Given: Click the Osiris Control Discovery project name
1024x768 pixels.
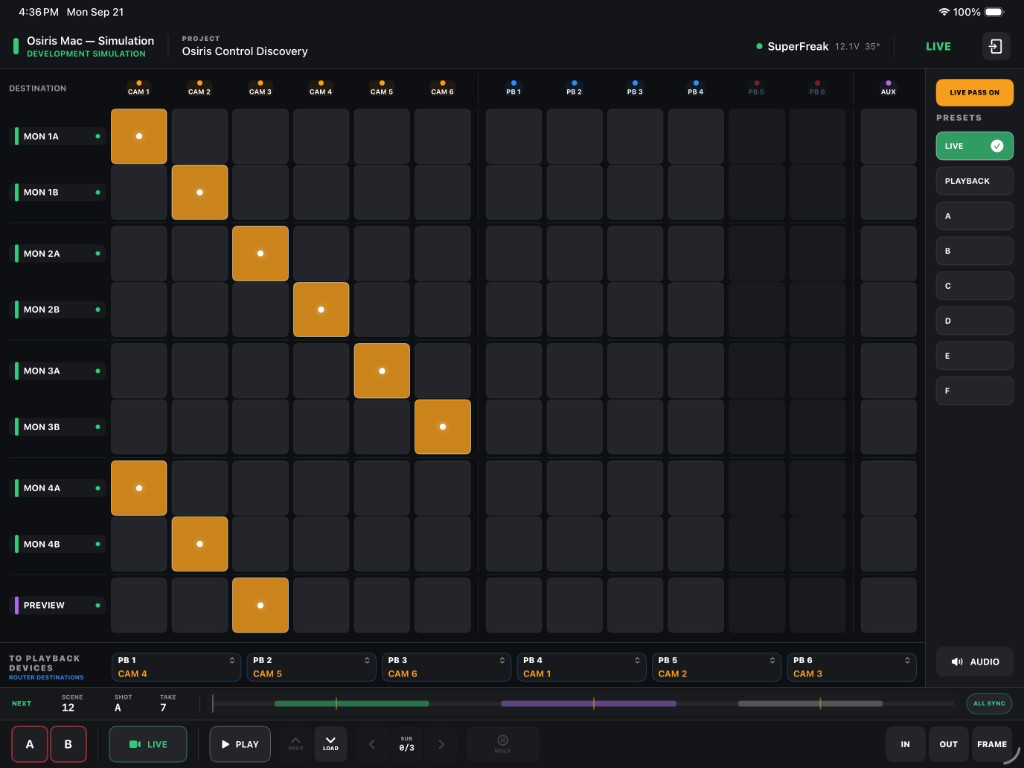Looking at the screenshot, I should [x=244, y=51].
